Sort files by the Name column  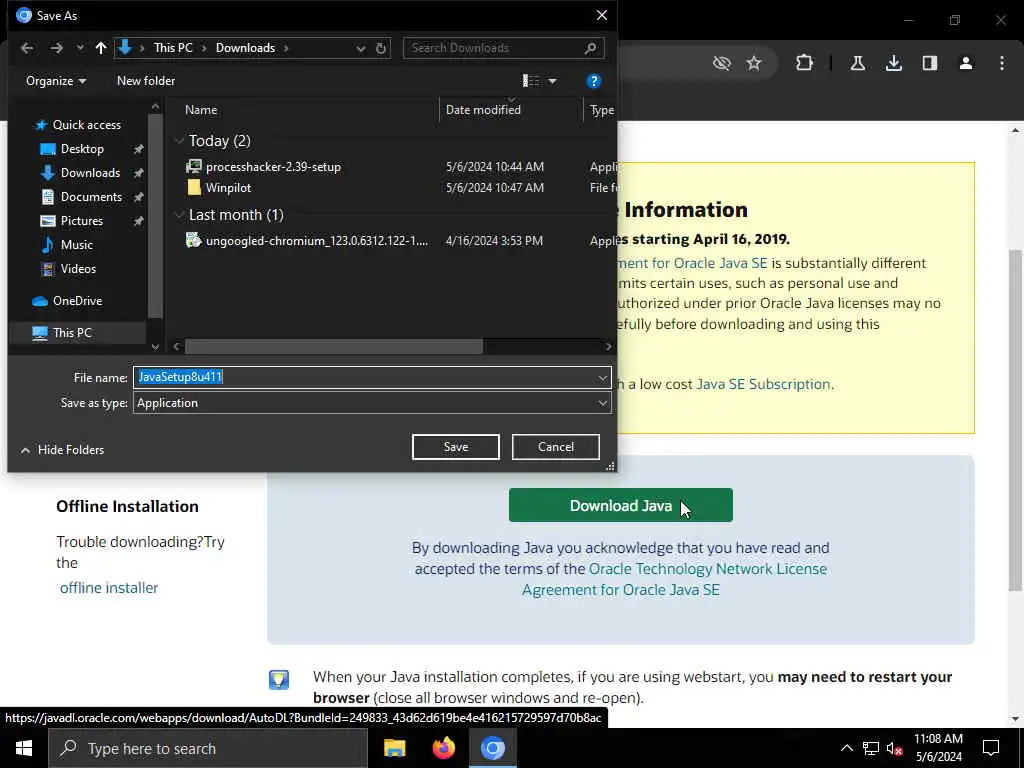[x=200, y=110]
